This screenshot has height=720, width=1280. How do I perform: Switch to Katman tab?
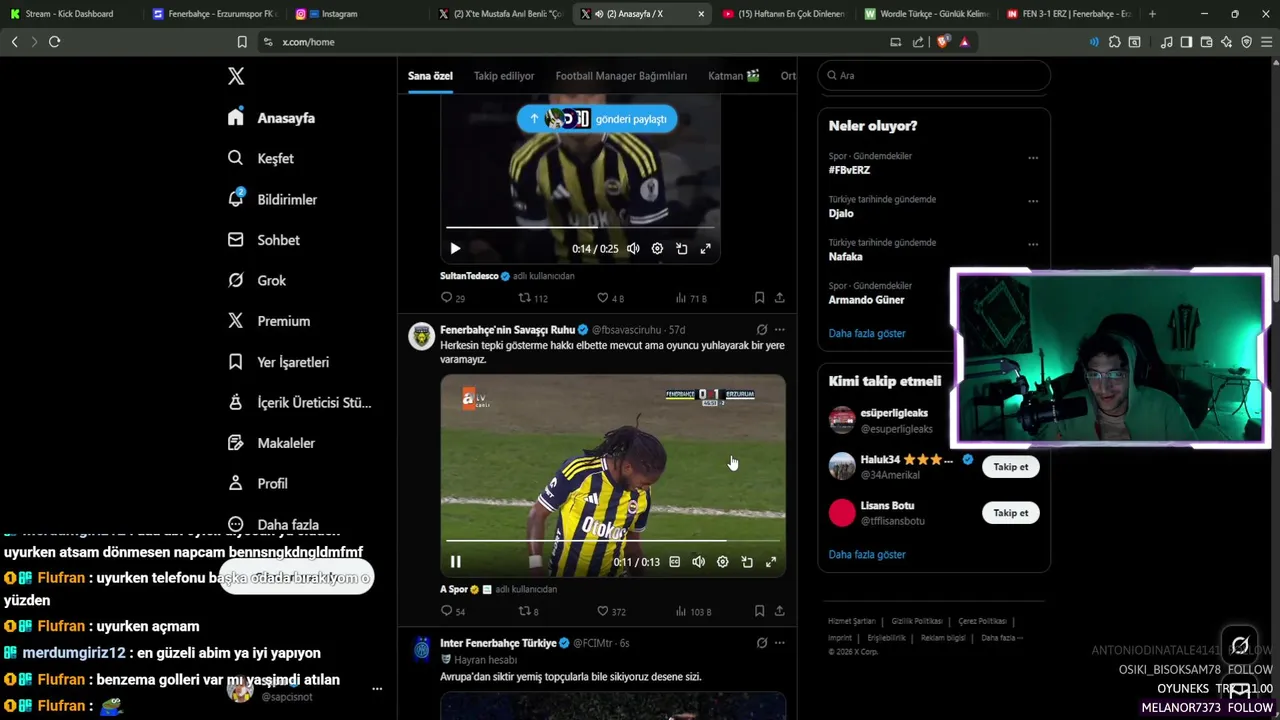click(734, 76)
